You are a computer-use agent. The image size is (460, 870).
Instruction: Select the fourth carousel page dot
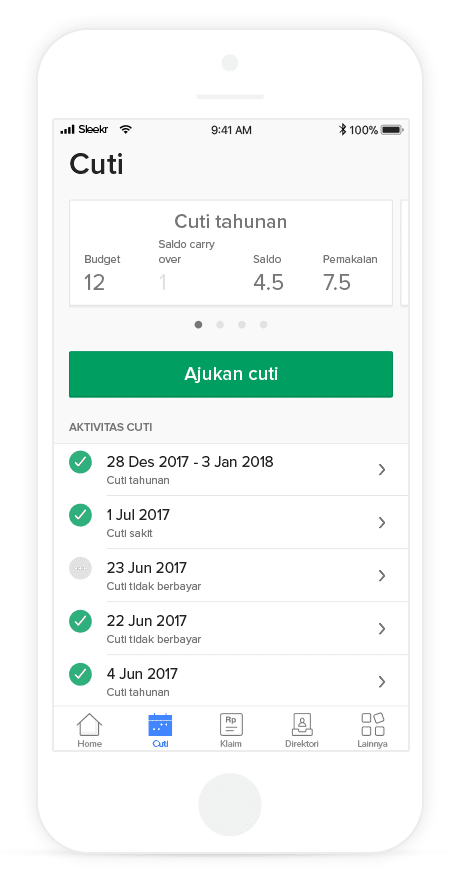click(x=264, y=325)
